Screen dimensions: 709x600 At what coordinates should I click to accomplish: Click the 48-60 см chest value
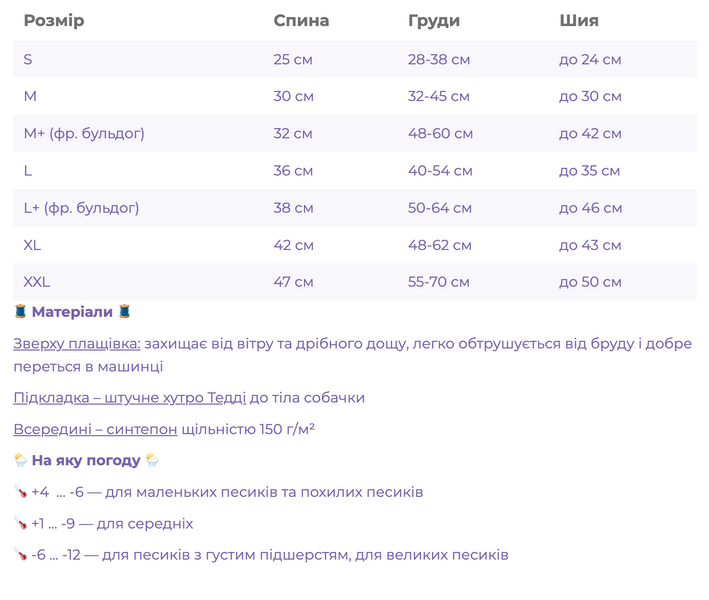[x=440, y=133]
